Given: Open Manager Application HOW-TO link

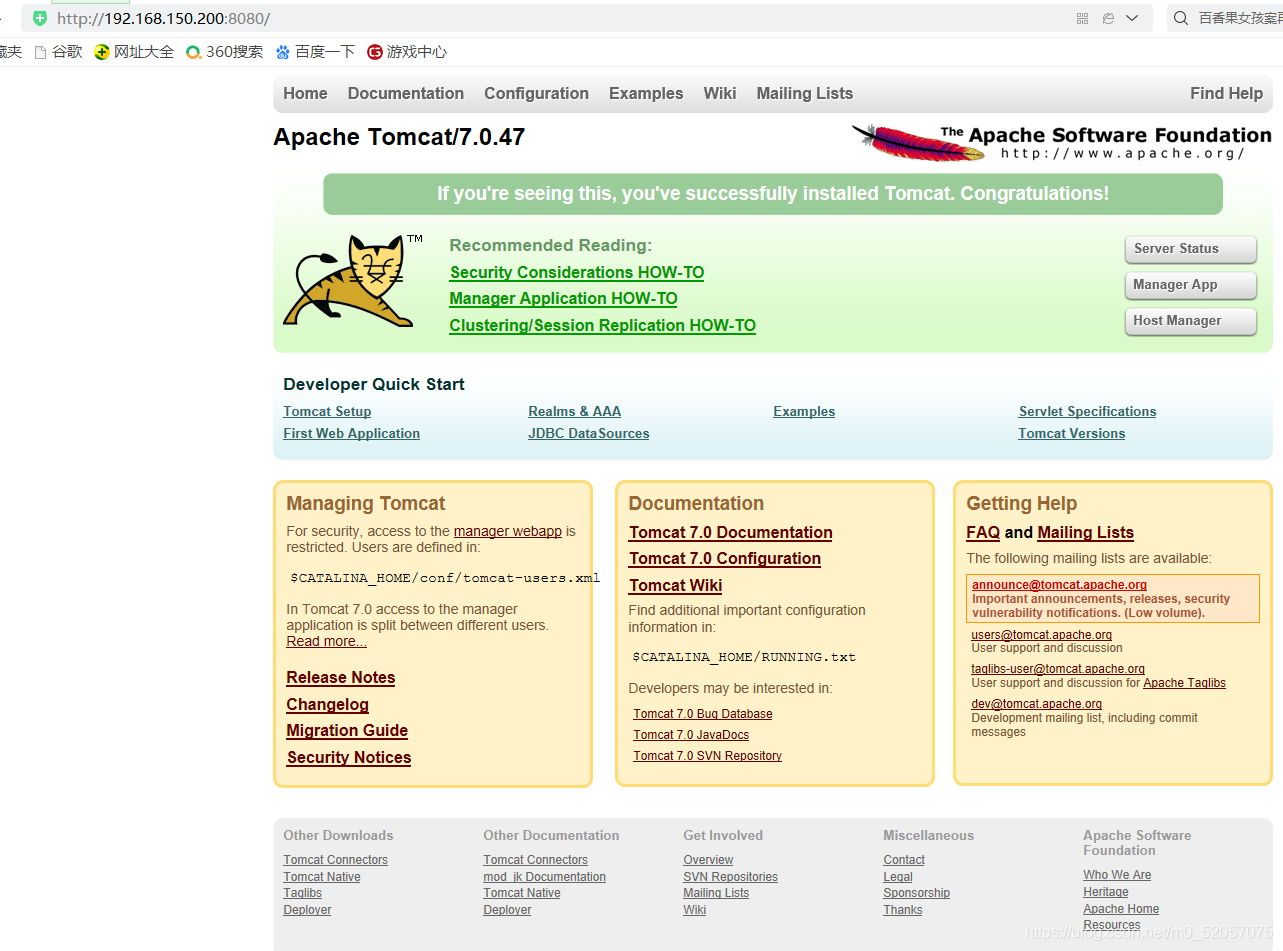Looking at the screenshot, I should pos(563,298).
